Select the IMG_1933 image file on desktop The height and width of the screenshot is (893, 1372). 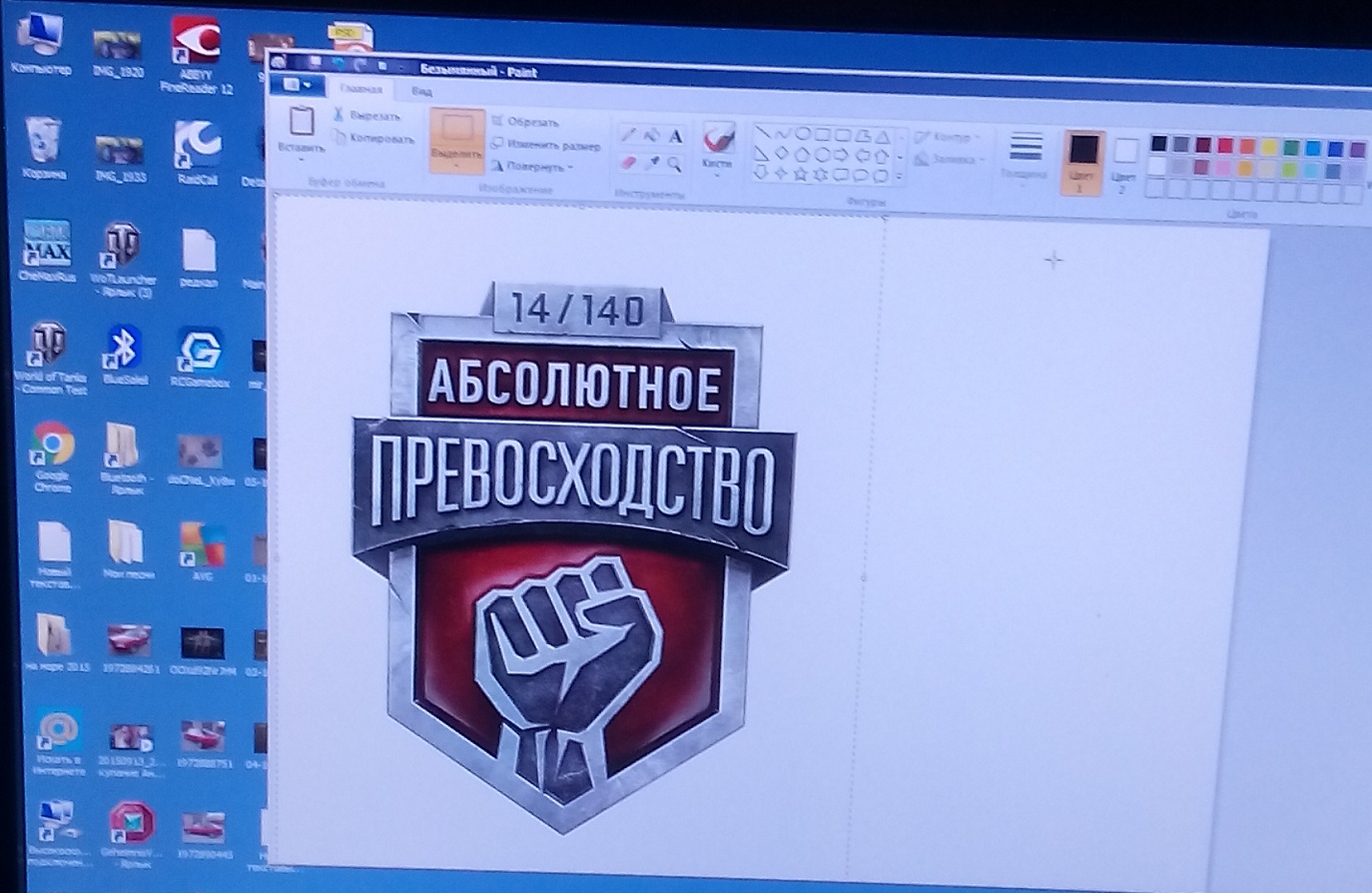point(120,157)
